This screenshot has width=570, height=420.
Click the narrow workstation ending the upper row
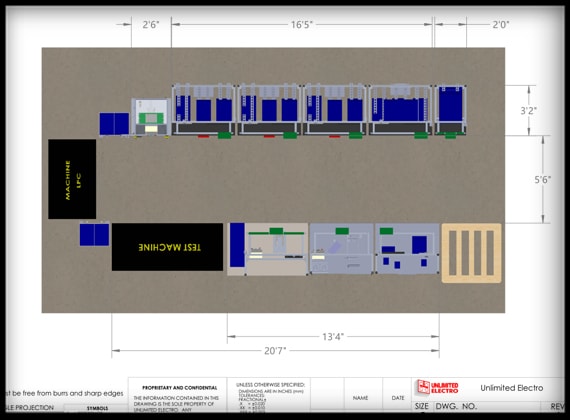click(x=451, y=111)
